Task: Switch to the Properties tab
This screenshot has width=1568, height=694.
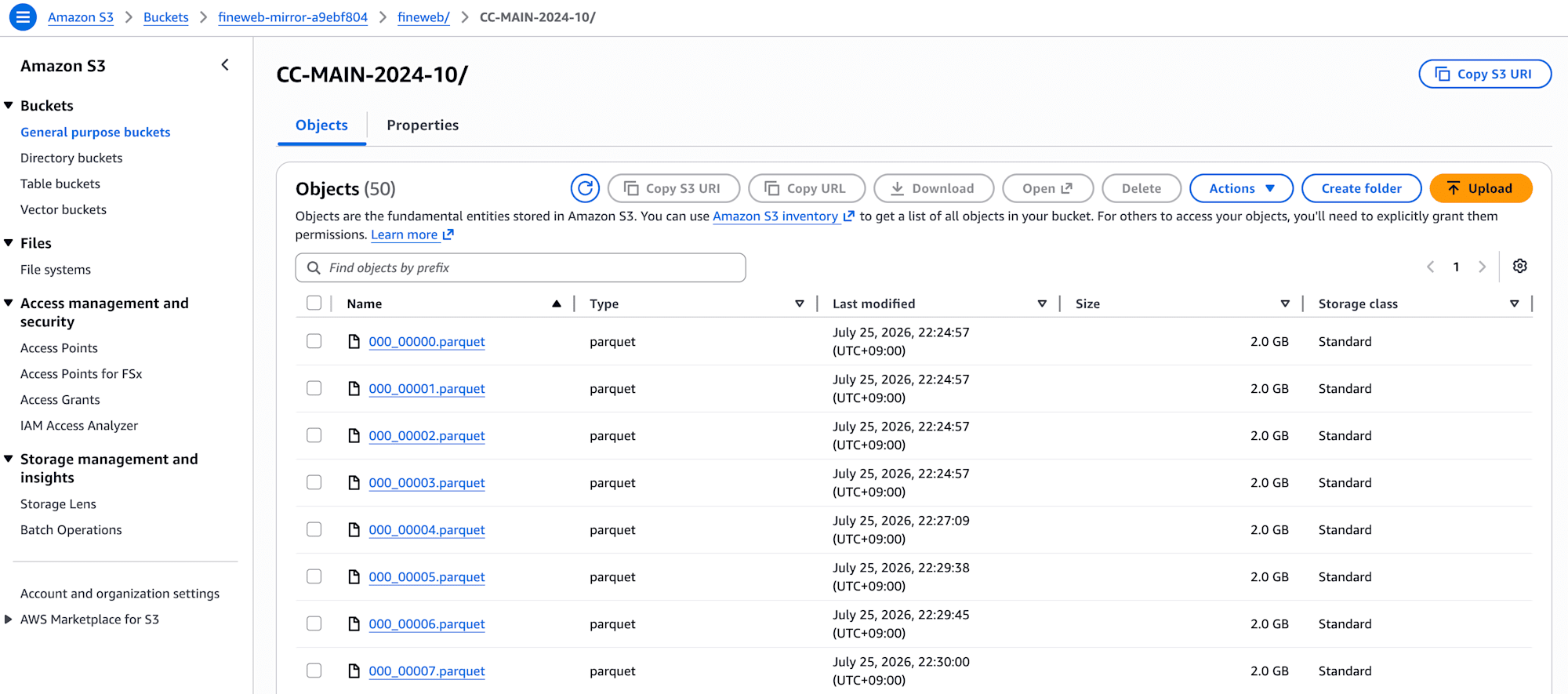Action: pyautogui.click(x=423, y=125)
